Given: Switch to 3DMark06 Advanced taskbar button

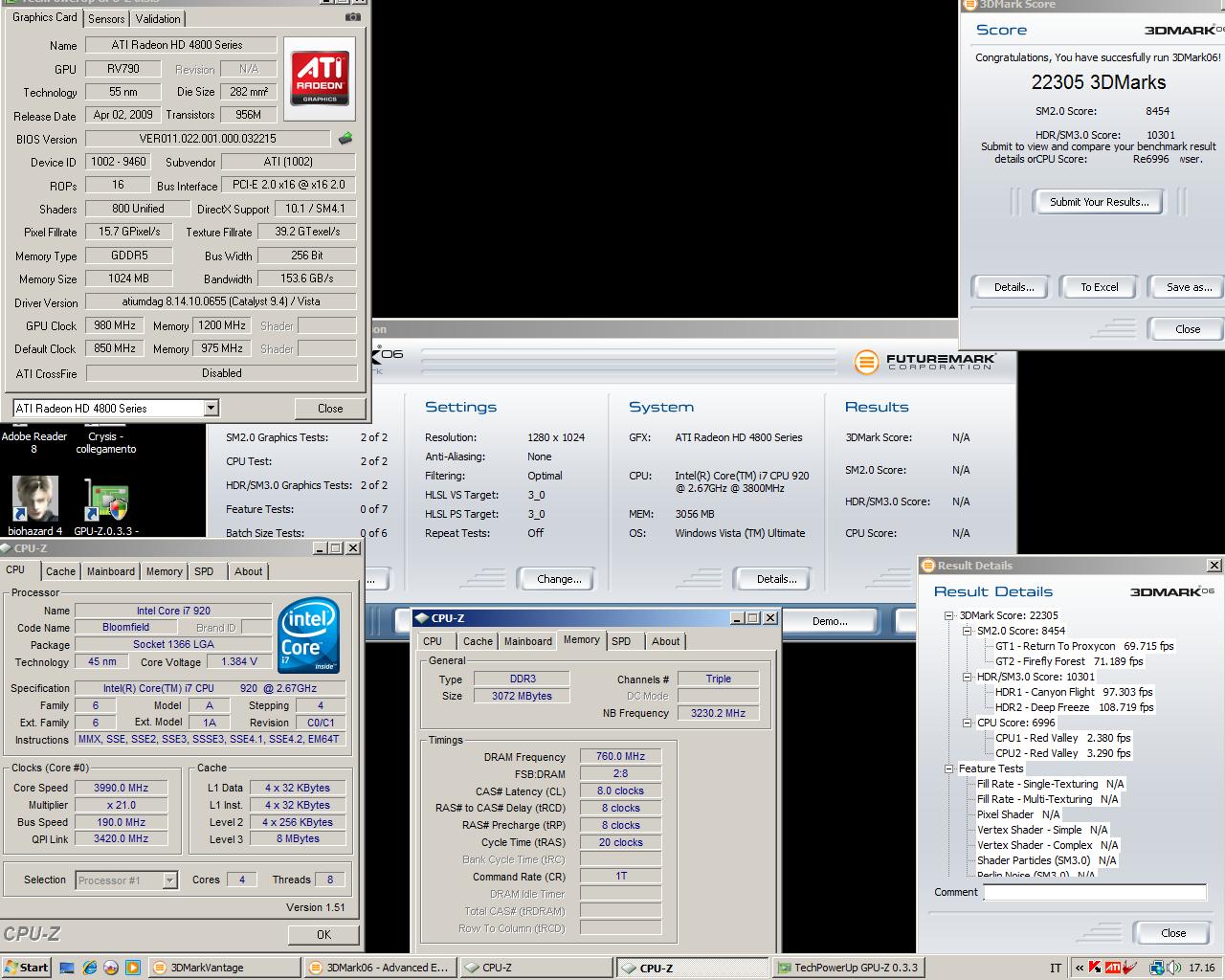Looking at the screenshot, I should (379, 968).
